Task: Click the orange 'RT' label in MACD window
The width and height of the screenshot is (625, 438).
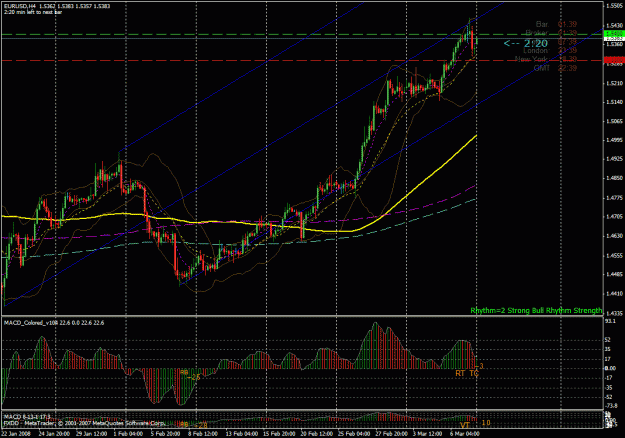Action: (x=460, y=373)
